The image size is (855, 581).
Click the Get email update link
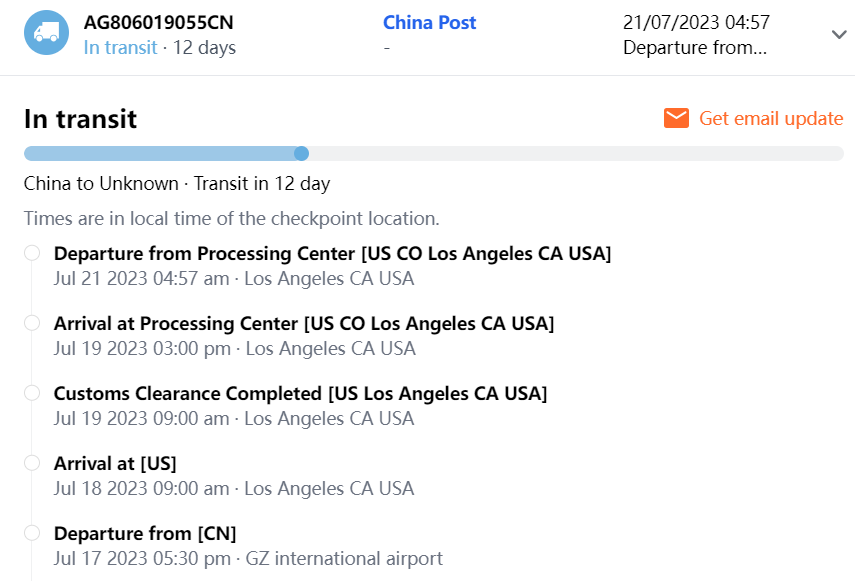click(770, 119)
